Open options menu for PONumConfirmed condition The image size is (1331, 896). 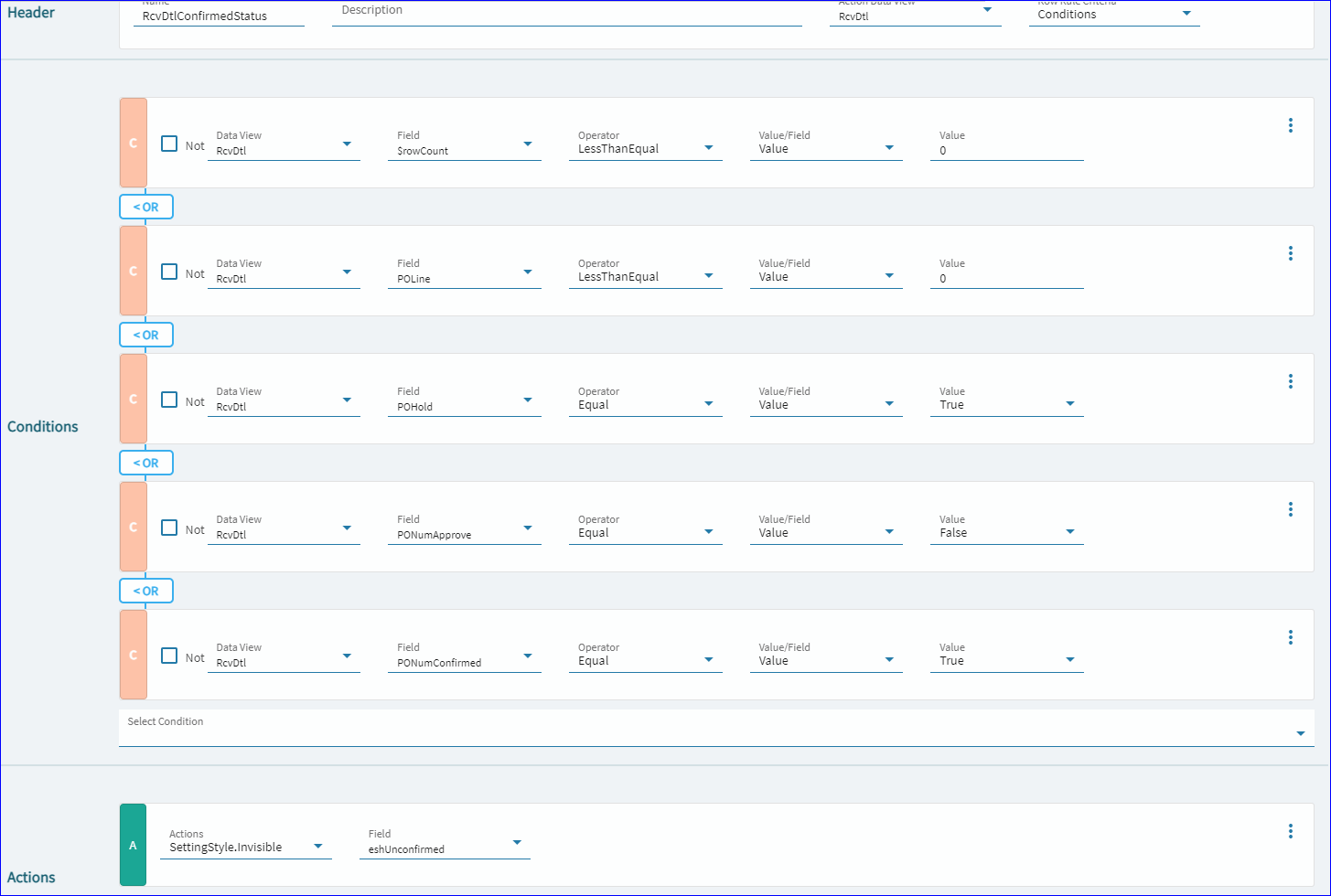[1290, 637]
